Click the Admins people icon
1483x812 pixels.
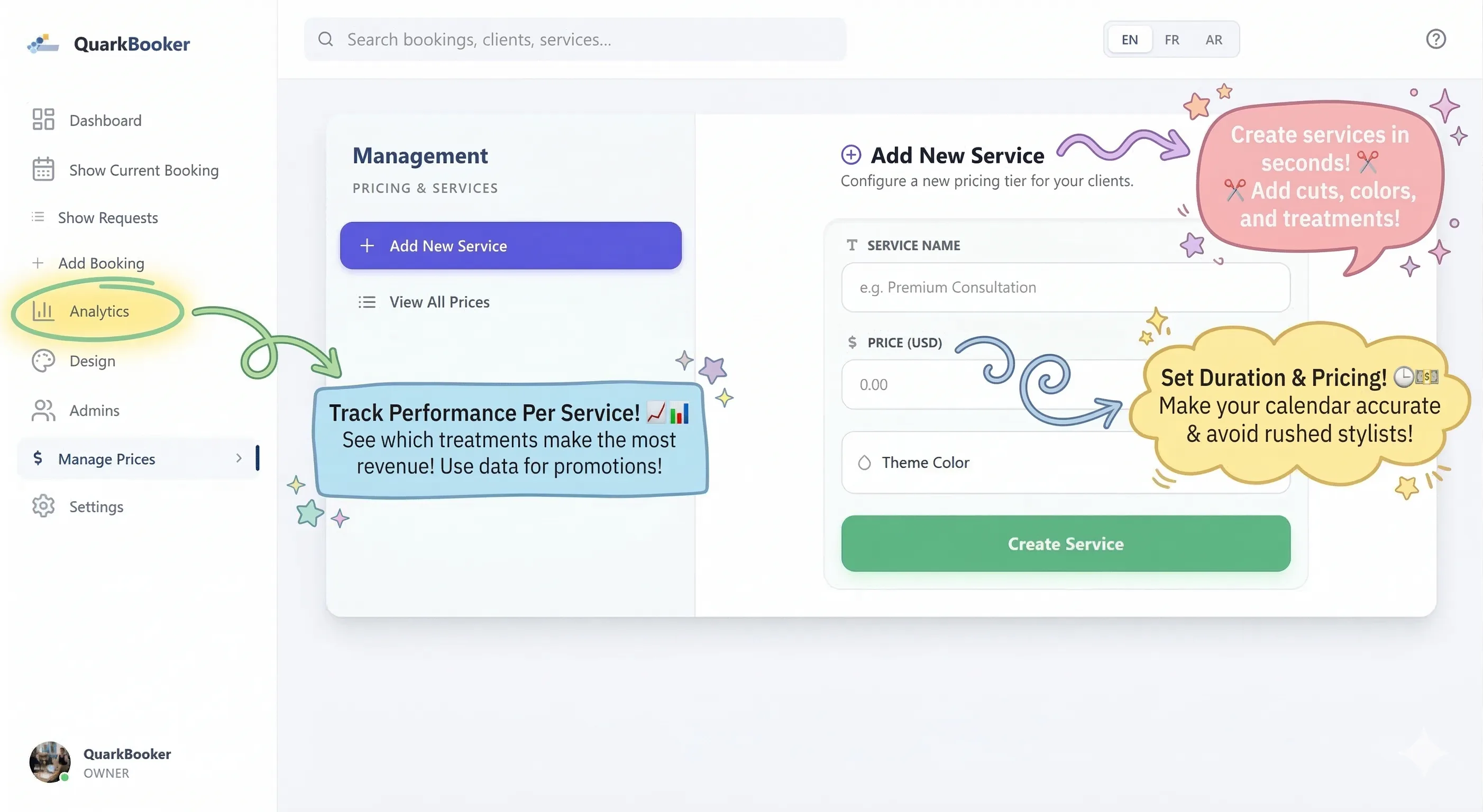click(x=43, y=410)
